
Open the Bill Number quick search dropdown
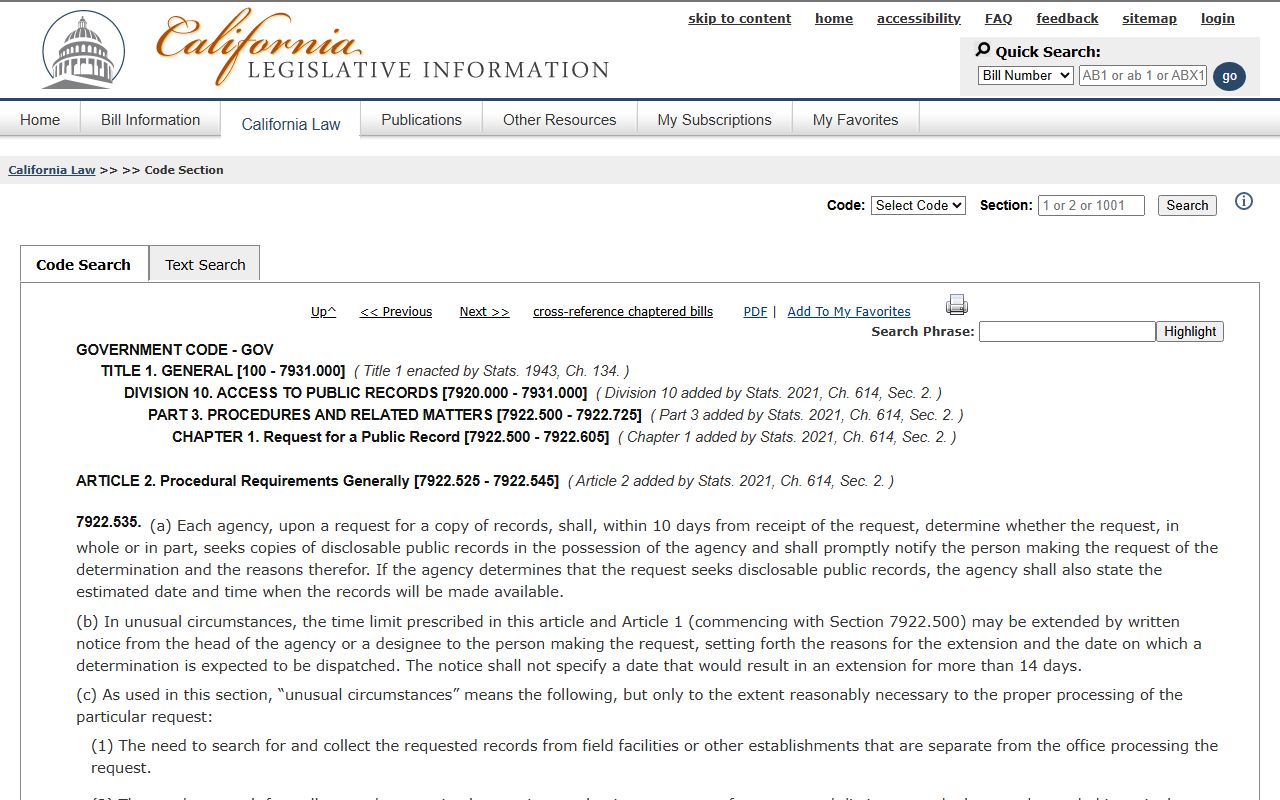(x=1025, y=75)
